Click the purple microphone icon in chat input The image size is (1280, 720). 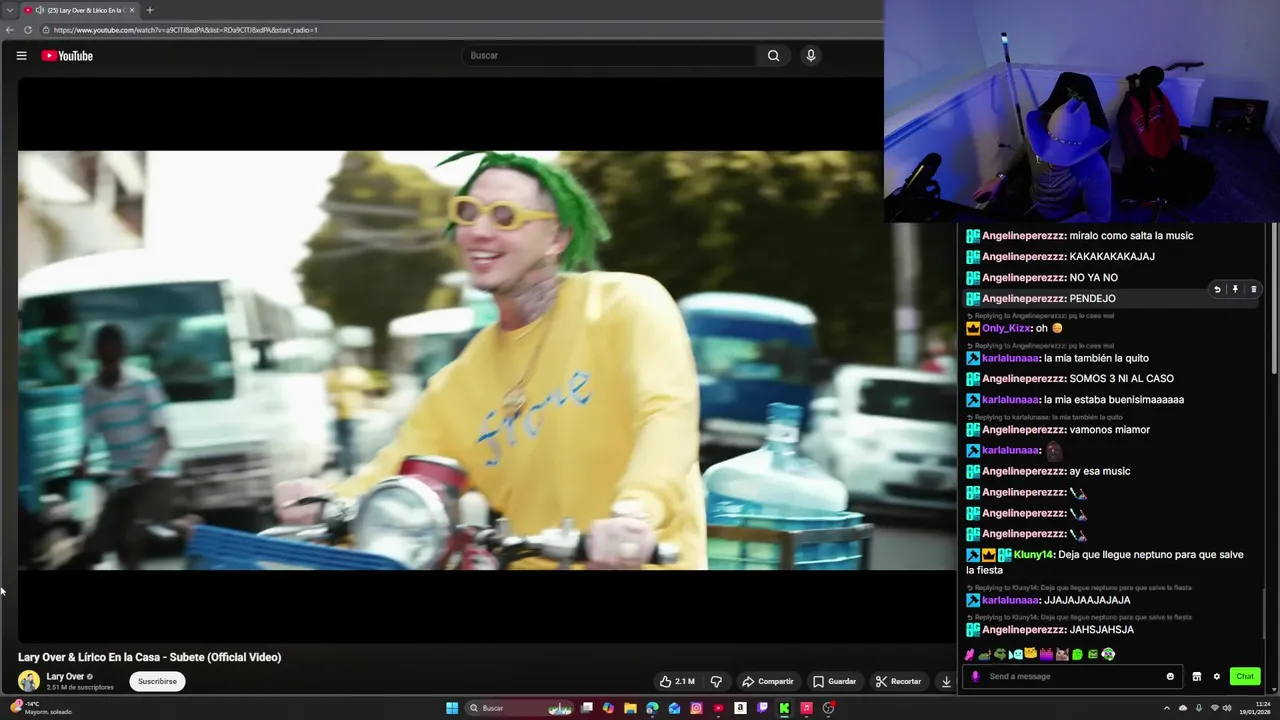[x=975, y=676]
